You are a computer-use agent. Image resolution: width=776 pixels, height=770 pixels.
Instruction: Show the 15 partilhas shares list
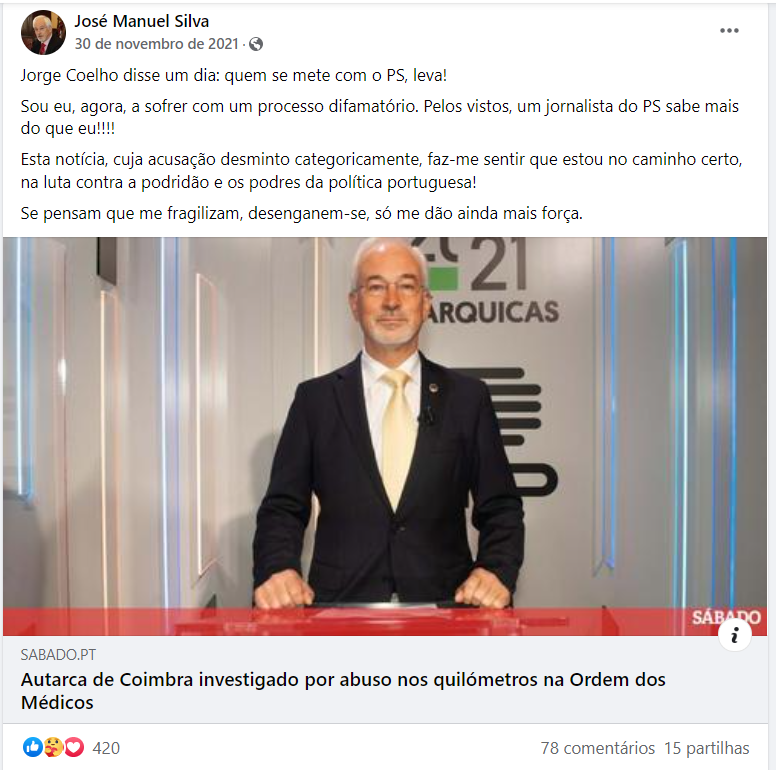point(707,748)
